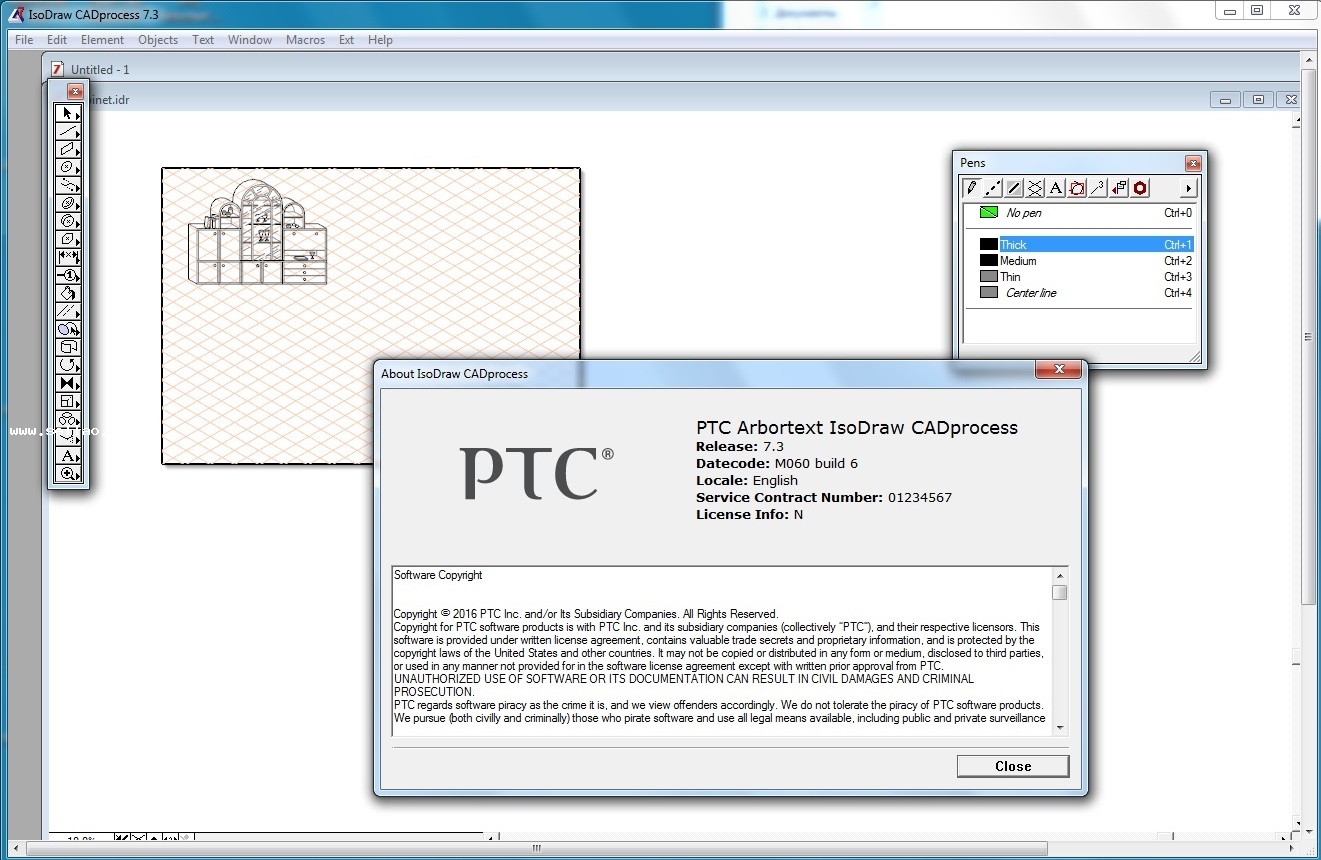Click the gray swatch beside Thin
Viewport: 1321px width, 860px height.
pyautogui.click(x=989, y=277)
